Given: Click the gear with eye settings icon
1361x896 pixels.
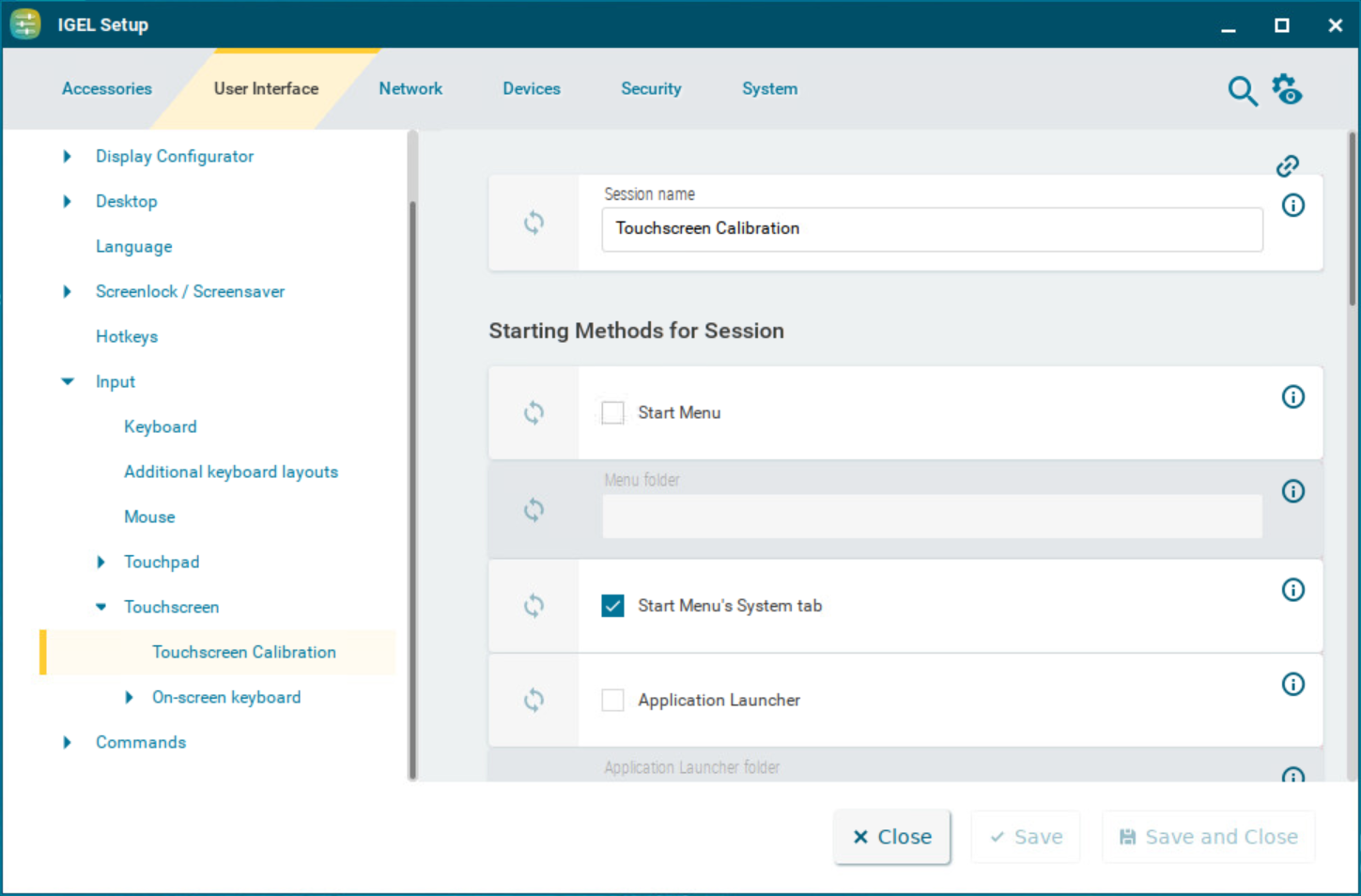Looking at the screenshot, I should [x=1287, y=90].
